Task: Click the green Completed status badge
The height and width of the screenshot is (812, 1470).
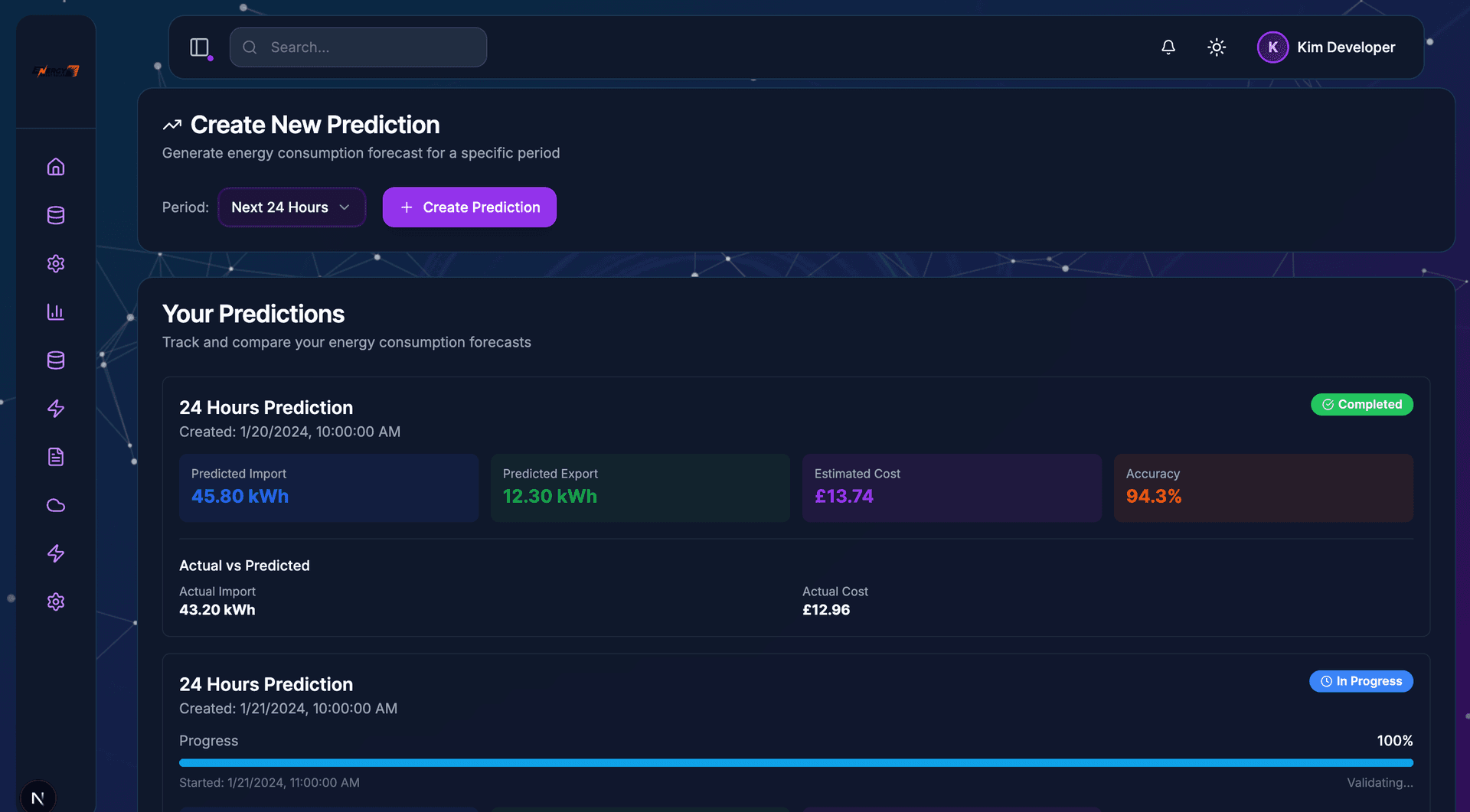Action: click(1361, 404)
